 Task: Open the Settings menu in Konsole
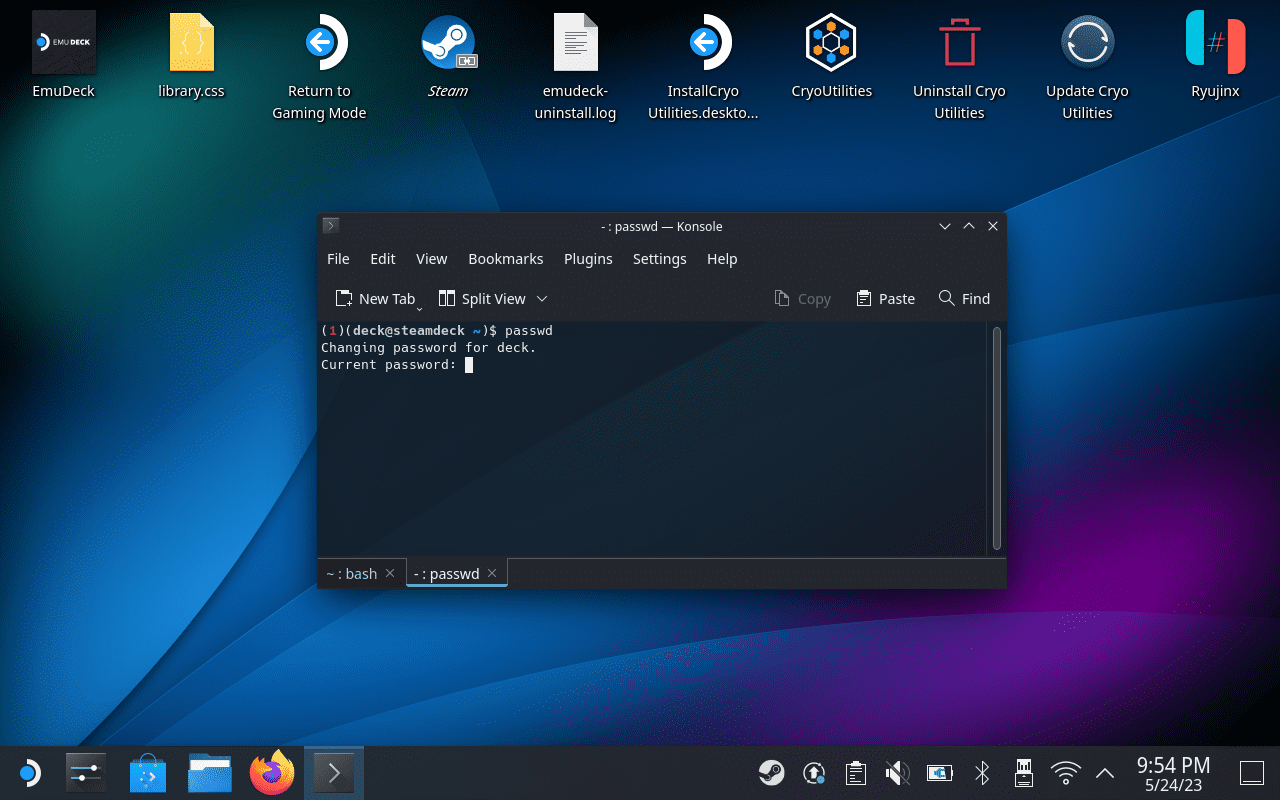[x=660, y=258]
